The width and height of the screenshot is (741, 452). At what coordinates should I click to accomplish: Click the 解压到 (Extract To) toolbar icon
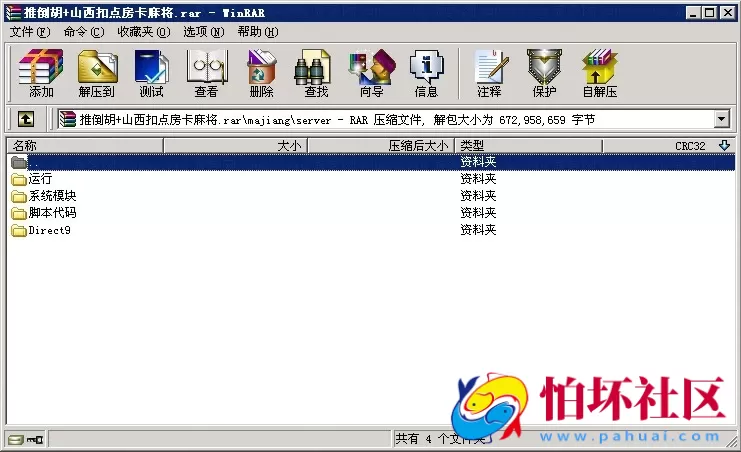point(97,73)
